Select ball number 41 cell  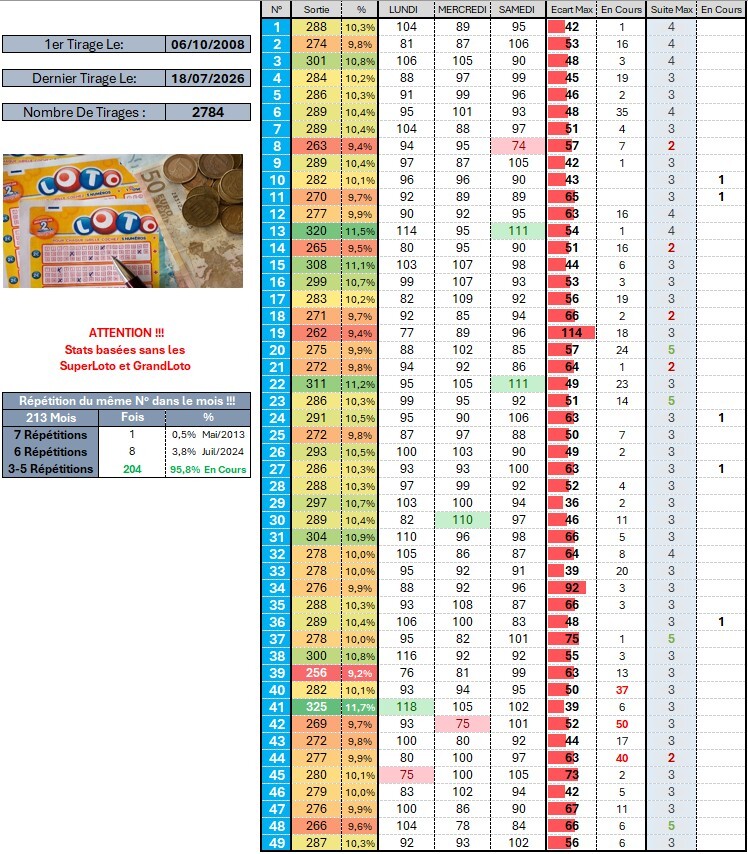[277, 707]
